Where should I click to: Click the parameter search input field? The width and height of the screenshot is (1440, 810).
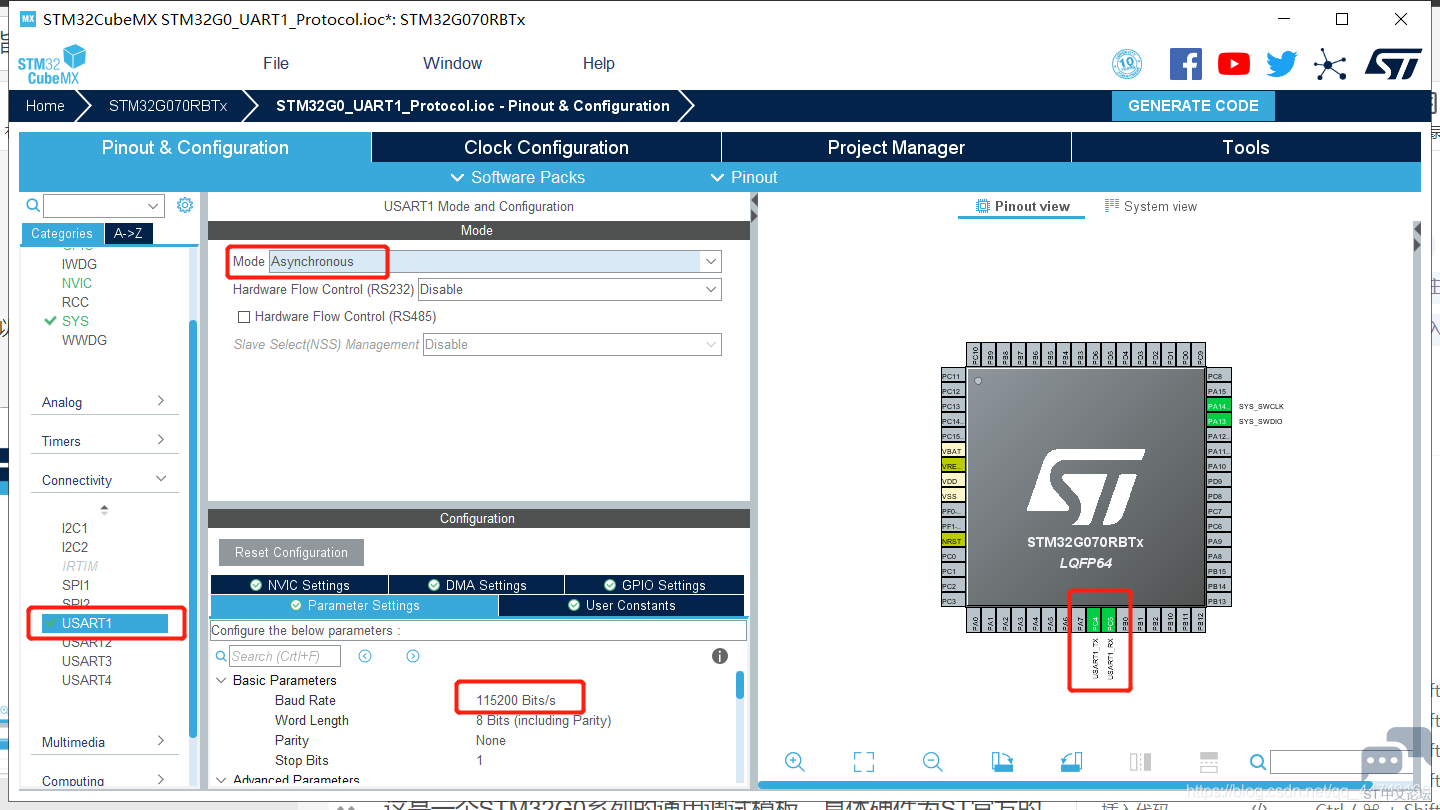pos(284,656)
